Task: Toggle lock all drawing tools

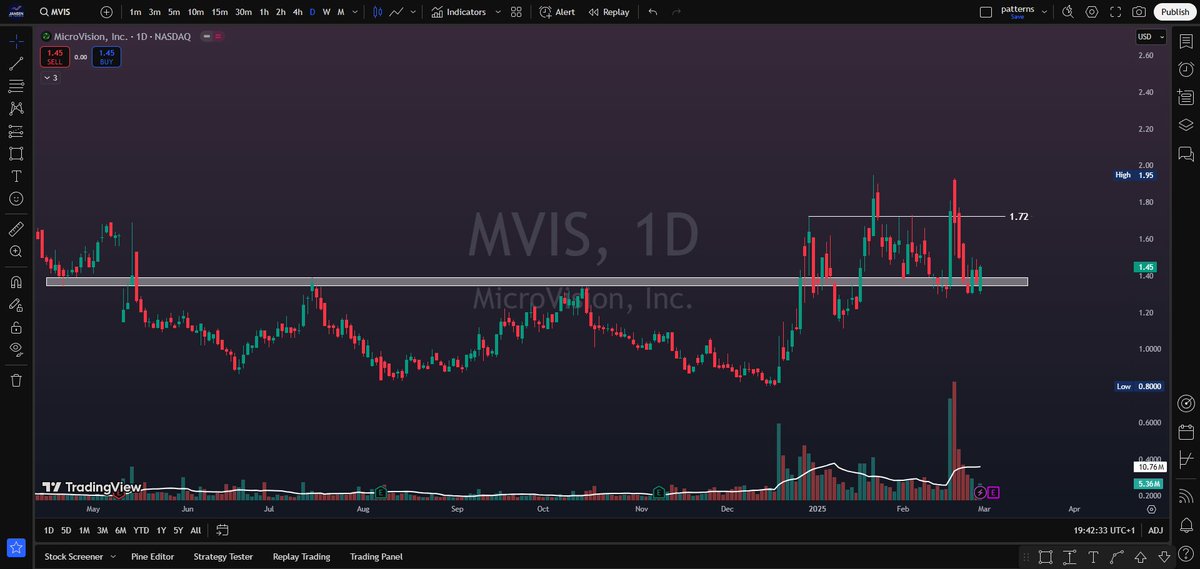Action: pos(16,327)
